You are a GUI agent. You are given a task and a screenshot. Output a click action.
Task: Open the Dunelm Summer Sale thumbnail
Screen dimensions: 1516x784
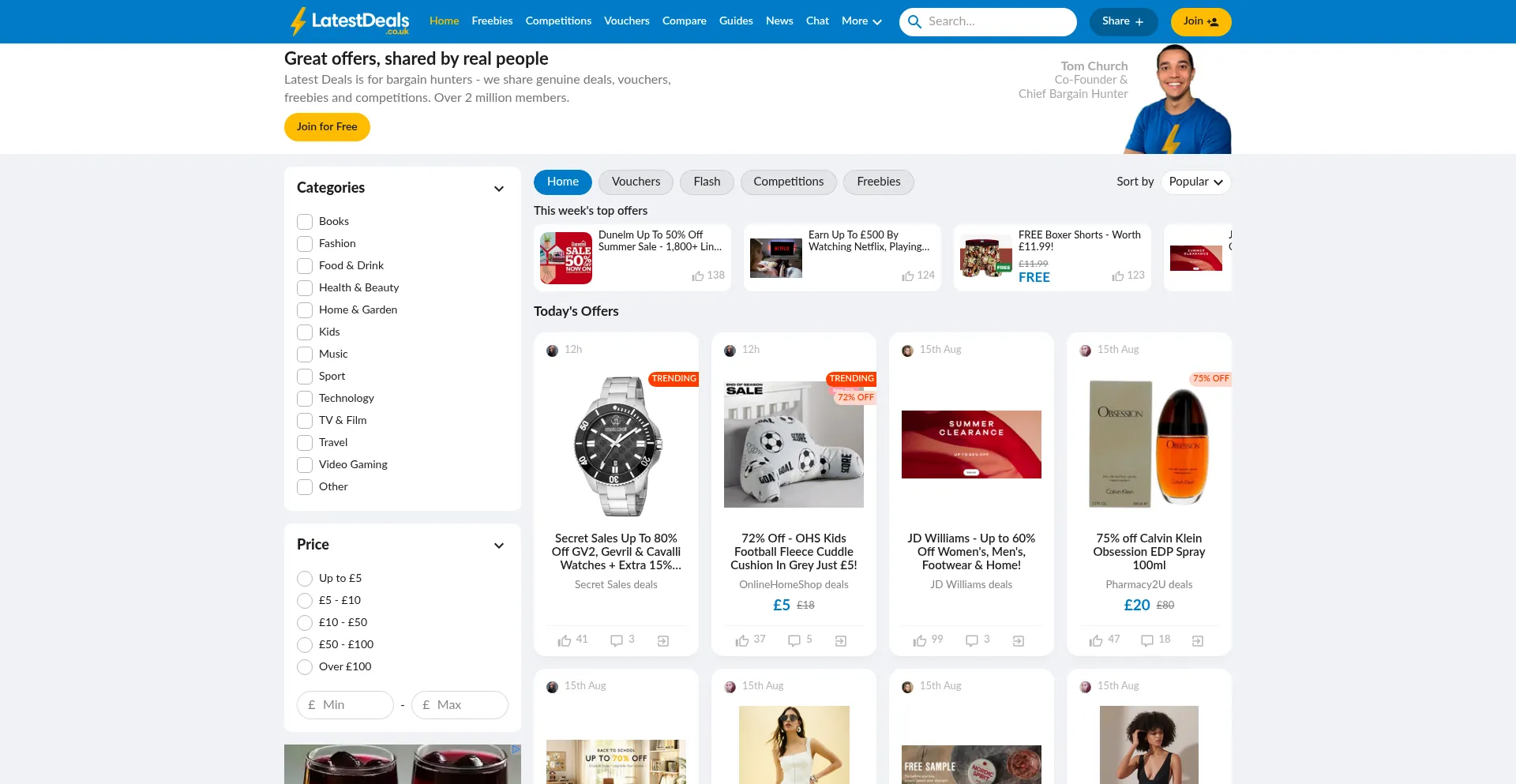pos(566,258)
